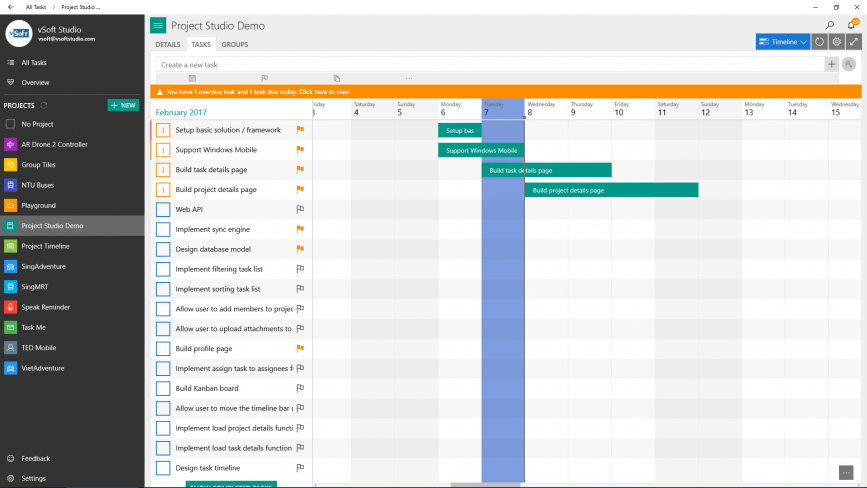Refresh the task timeline view
This screenshot has width=867, height=488.
pyautogui.click(x=819, y=42)
